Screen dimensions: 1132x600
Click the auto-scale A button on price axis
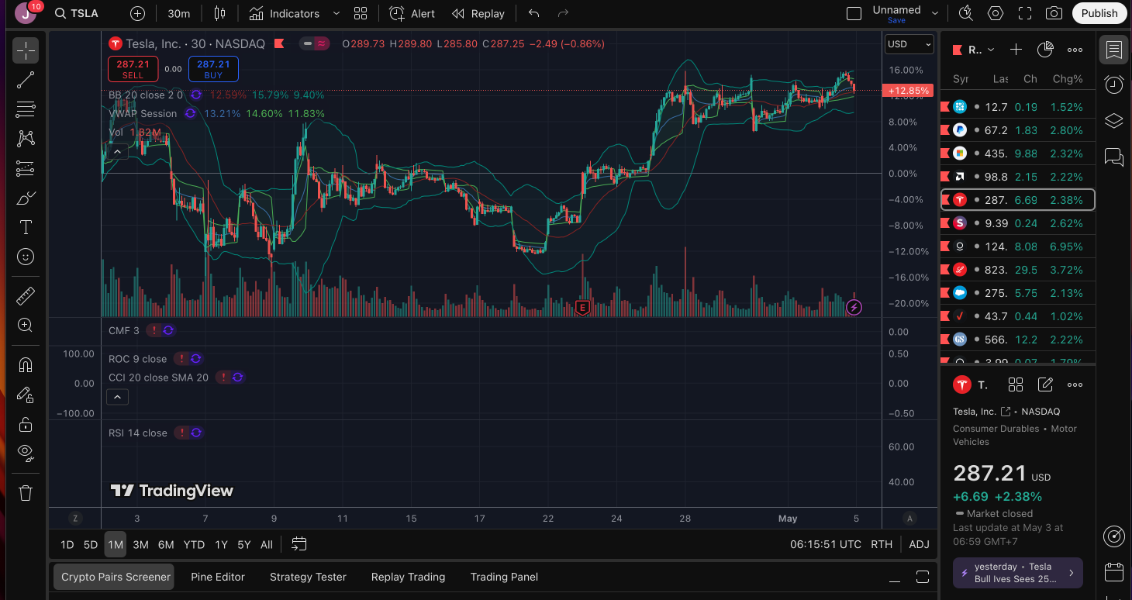tap(910, 518)
